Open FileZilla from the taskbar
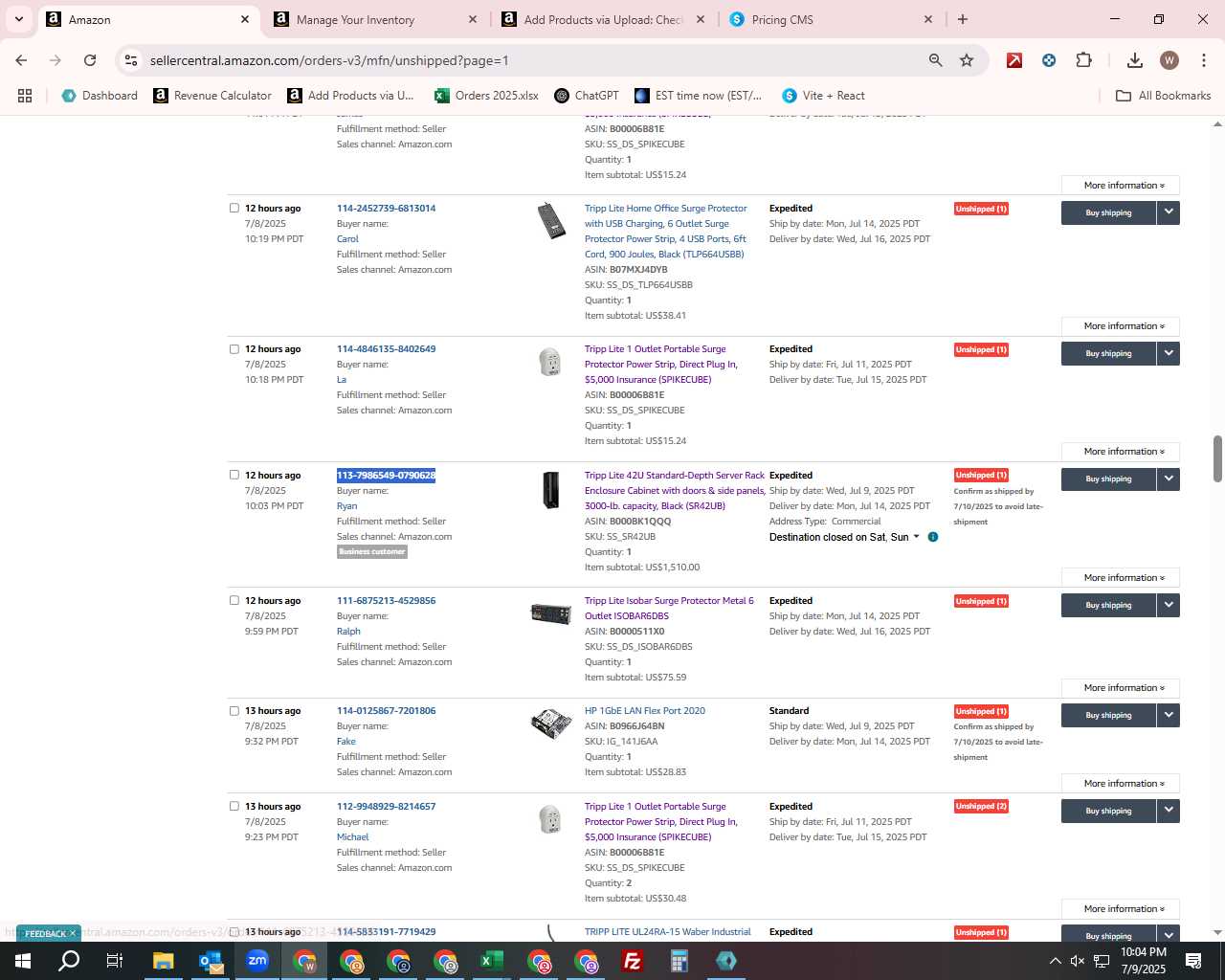Screen dimensions: 1225x980 click(633, 961)
